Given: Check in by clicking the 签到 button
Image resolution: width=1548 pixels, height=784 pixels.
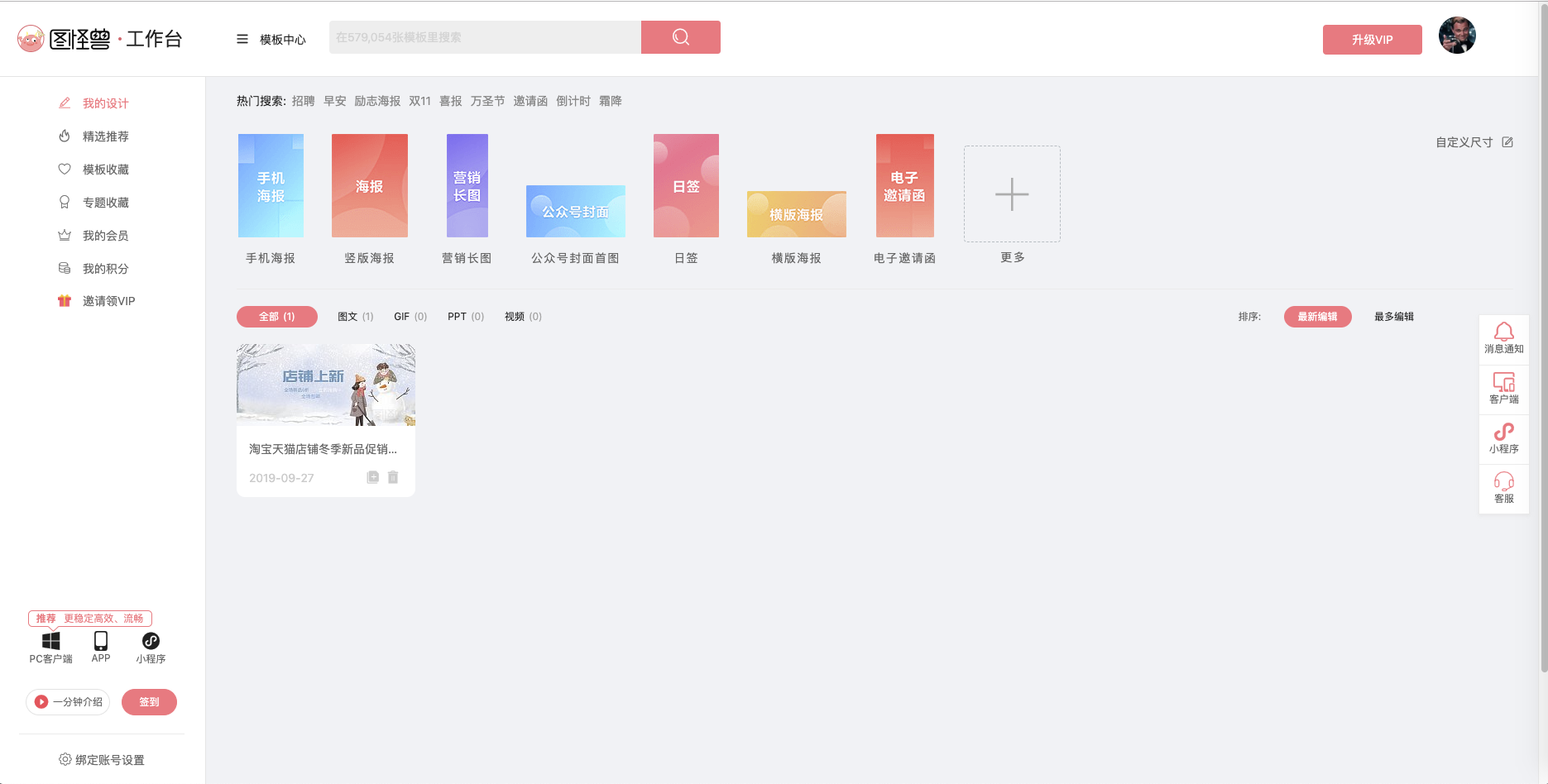Looking at the screenshot, I should 149,701.
